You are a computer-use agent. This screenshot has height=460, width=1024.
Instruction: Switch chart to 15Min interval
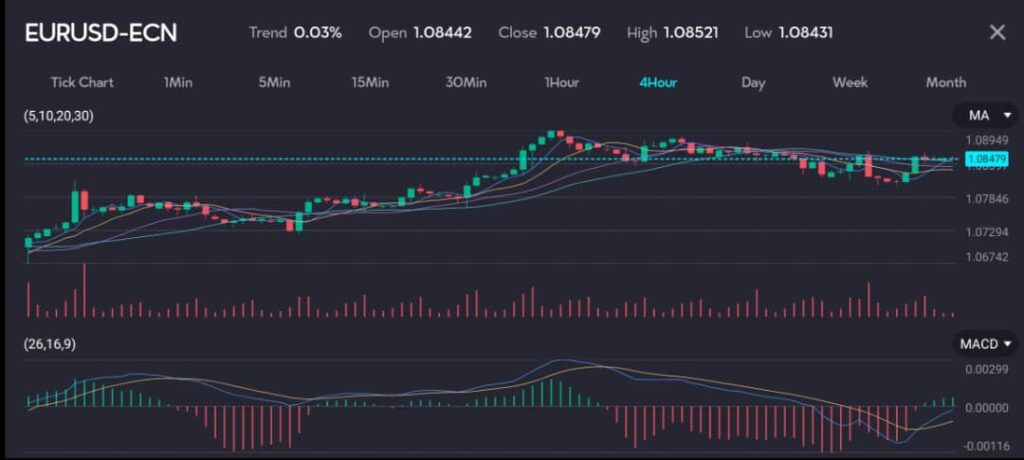pyautogui.click(x=370, y=82)
